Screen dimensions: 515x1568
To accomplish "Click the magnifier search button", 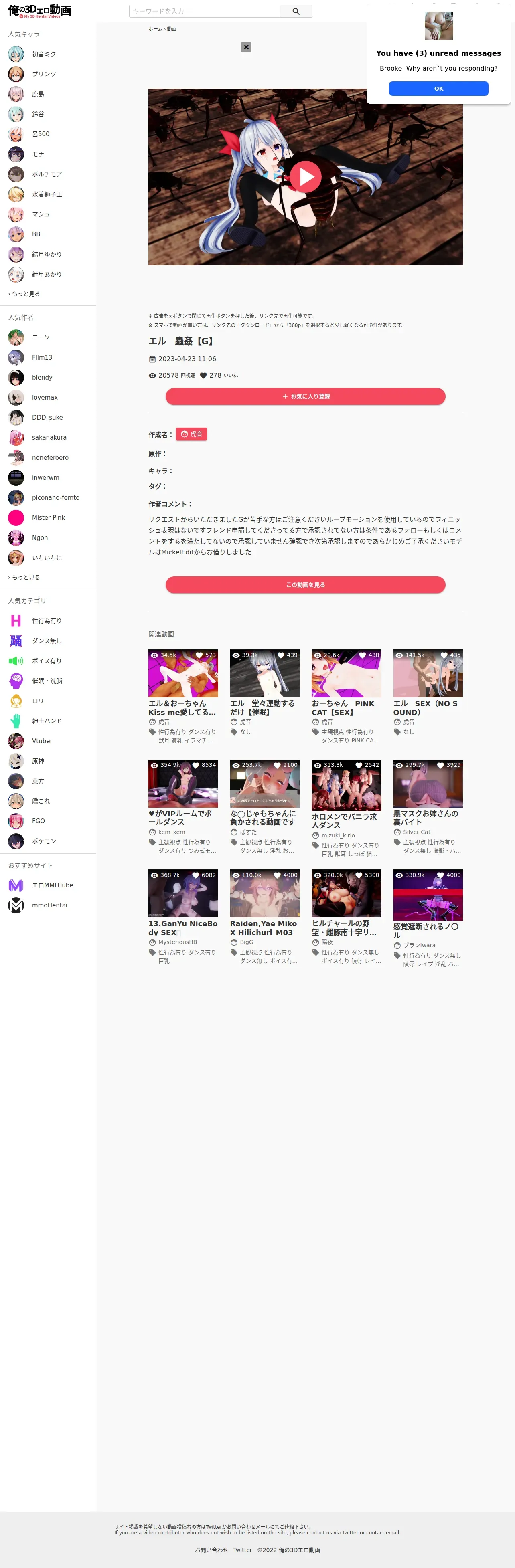I will pyautogui.click(x=296, y=12).
